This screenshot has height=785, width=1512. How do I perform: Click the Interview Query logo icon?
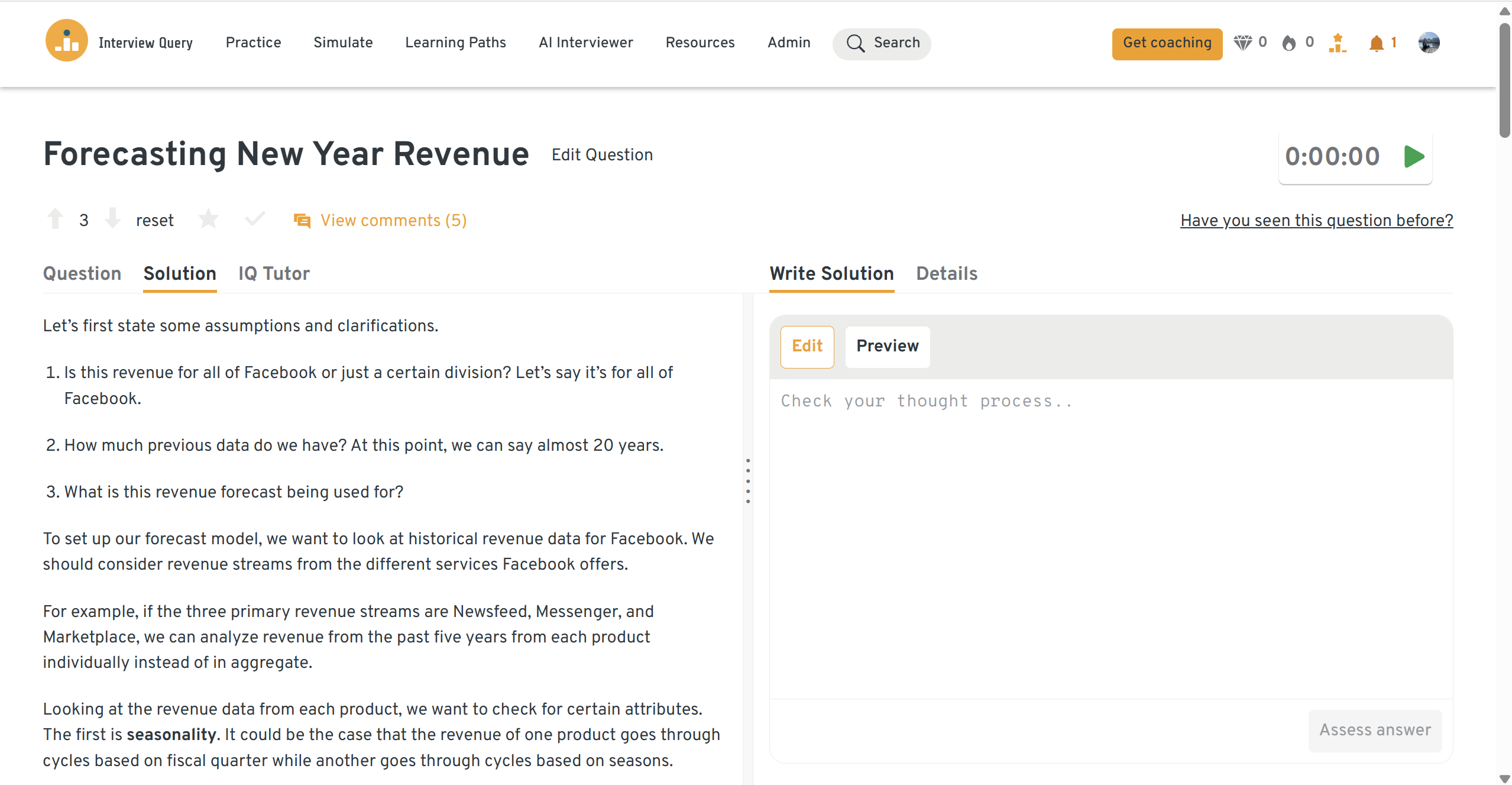point(66,41)
